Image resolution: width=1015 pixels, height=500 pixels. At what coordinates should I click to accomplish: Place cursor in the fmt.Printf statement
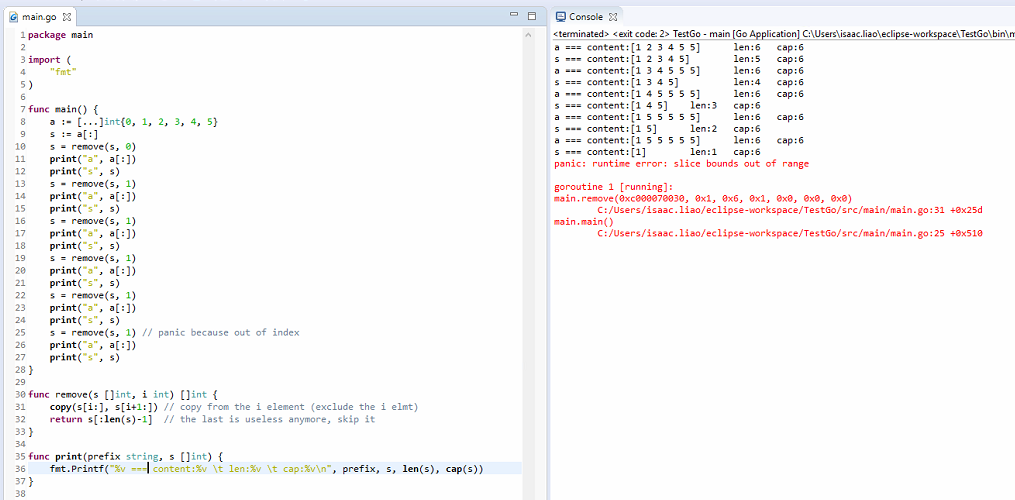[x=250, y=468]
